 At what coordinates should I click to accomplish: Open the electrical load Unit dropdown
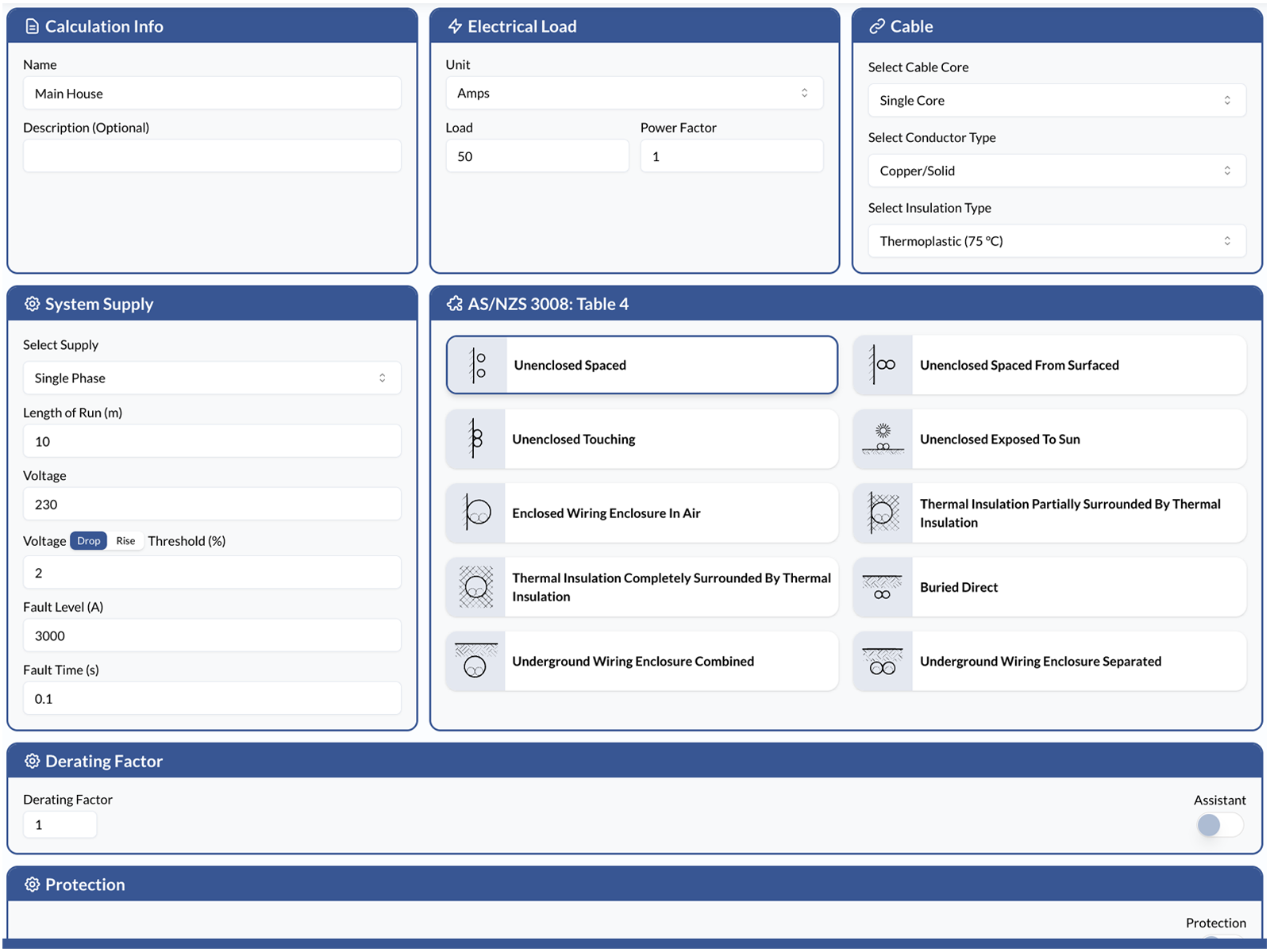tap(633, 94)
